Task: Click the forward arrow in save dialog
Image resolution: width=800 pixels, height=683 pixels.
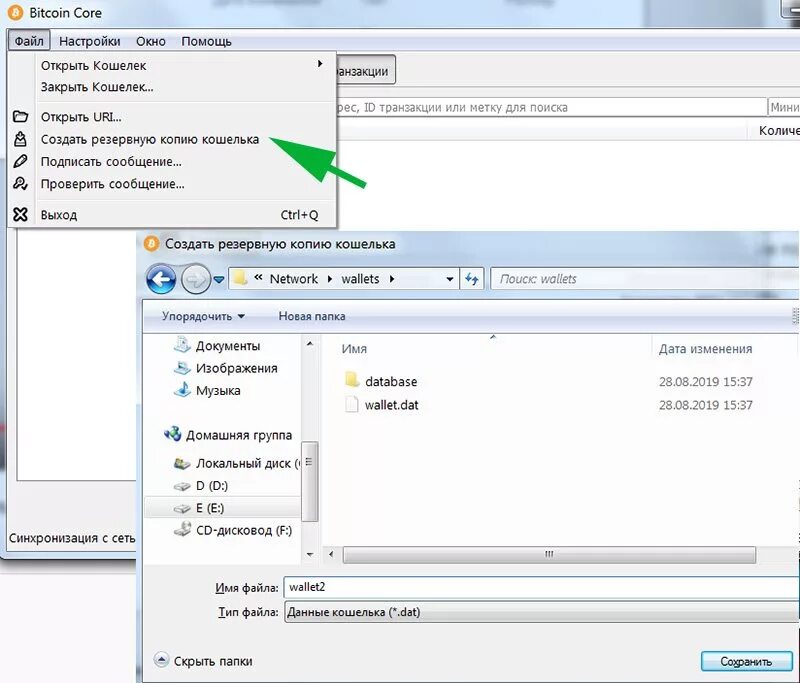Action: point(196,279)
